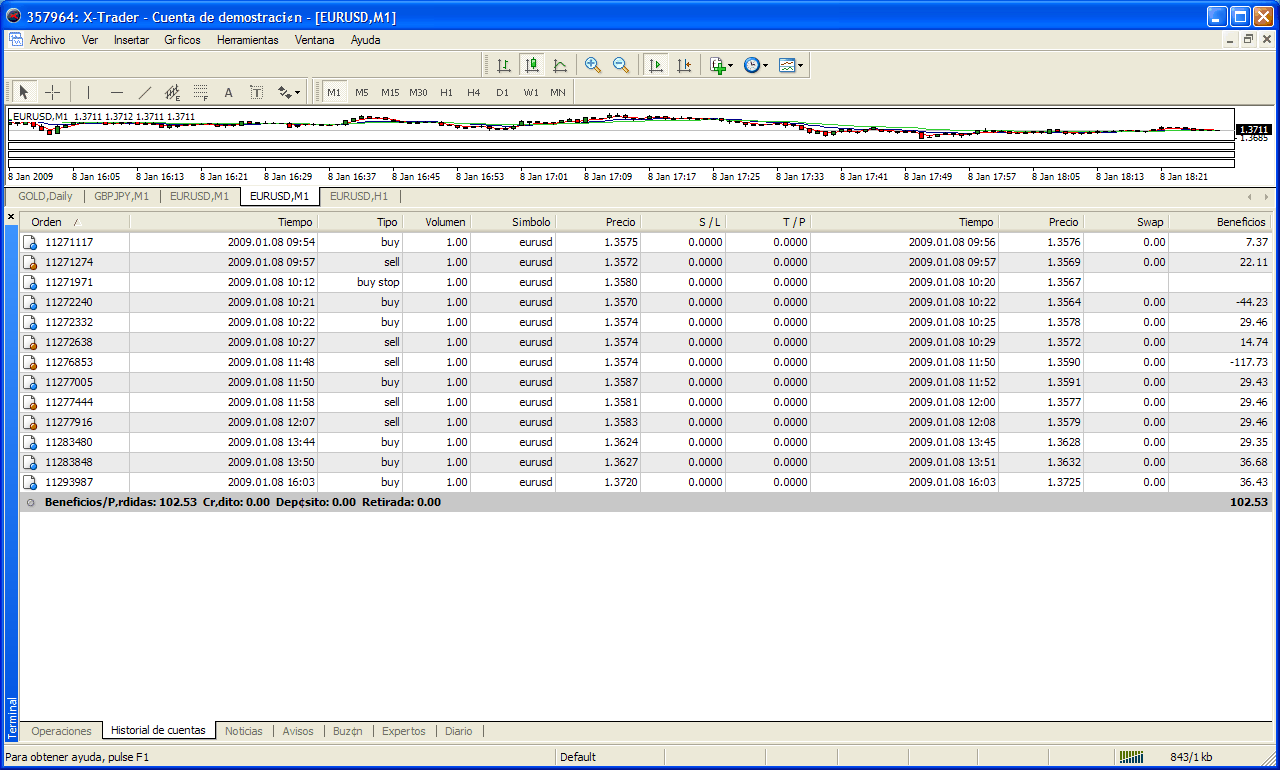
Task: Select the Fibonacci retracement tool
Action: point(200,92)
